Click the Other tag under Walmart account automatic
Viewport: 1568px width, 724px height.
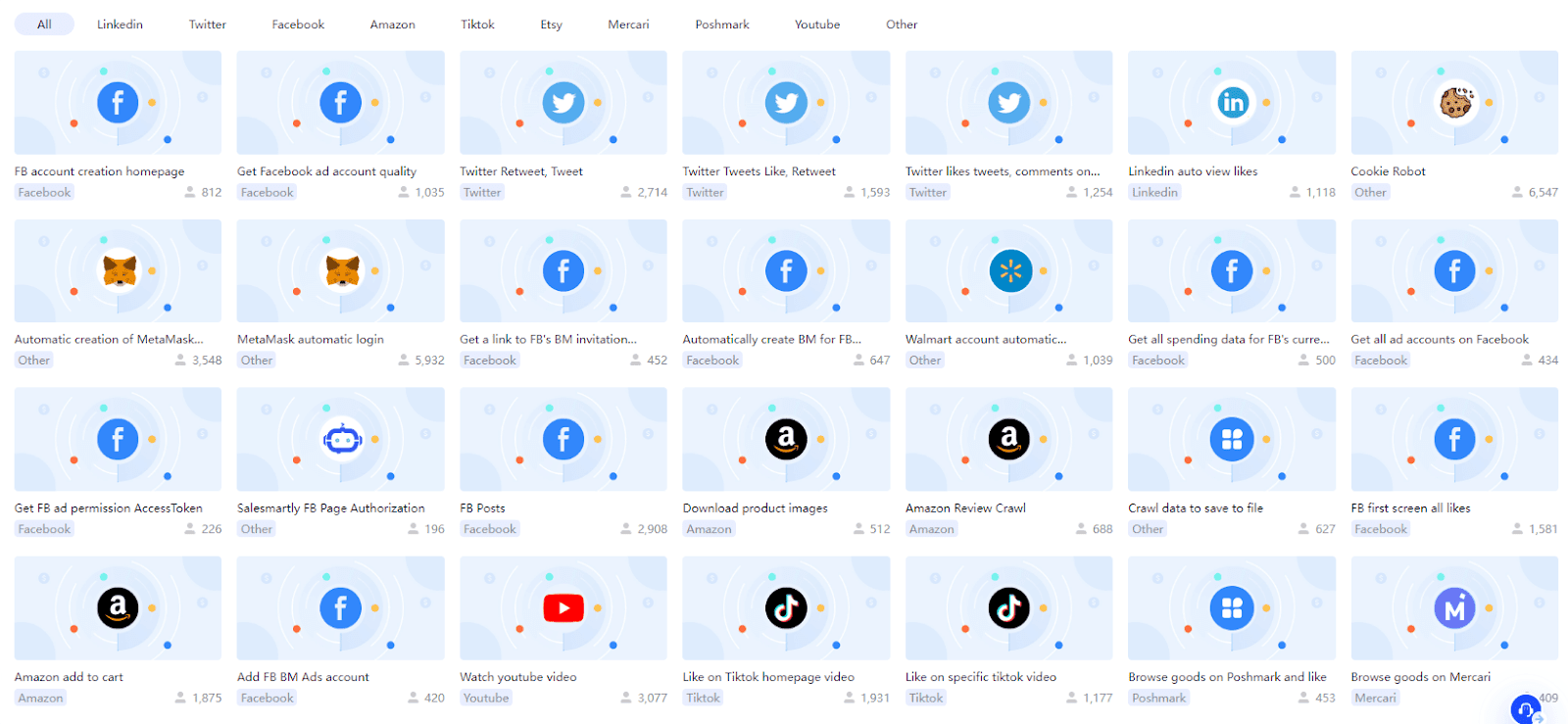(x=925, y=361)
